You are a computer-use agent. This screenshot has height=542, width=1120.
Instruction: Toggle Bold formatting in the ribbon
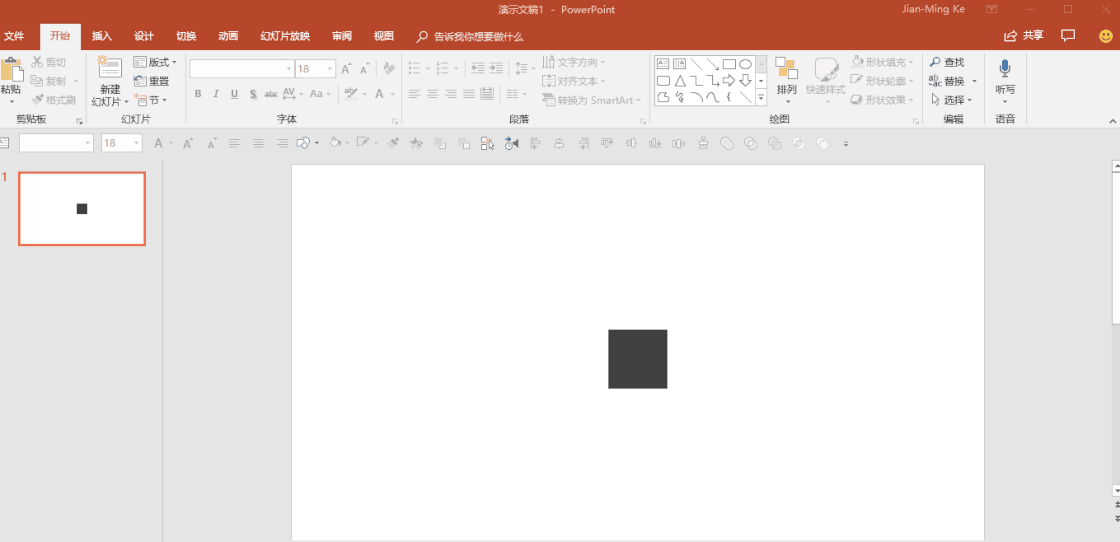point(198,94)
